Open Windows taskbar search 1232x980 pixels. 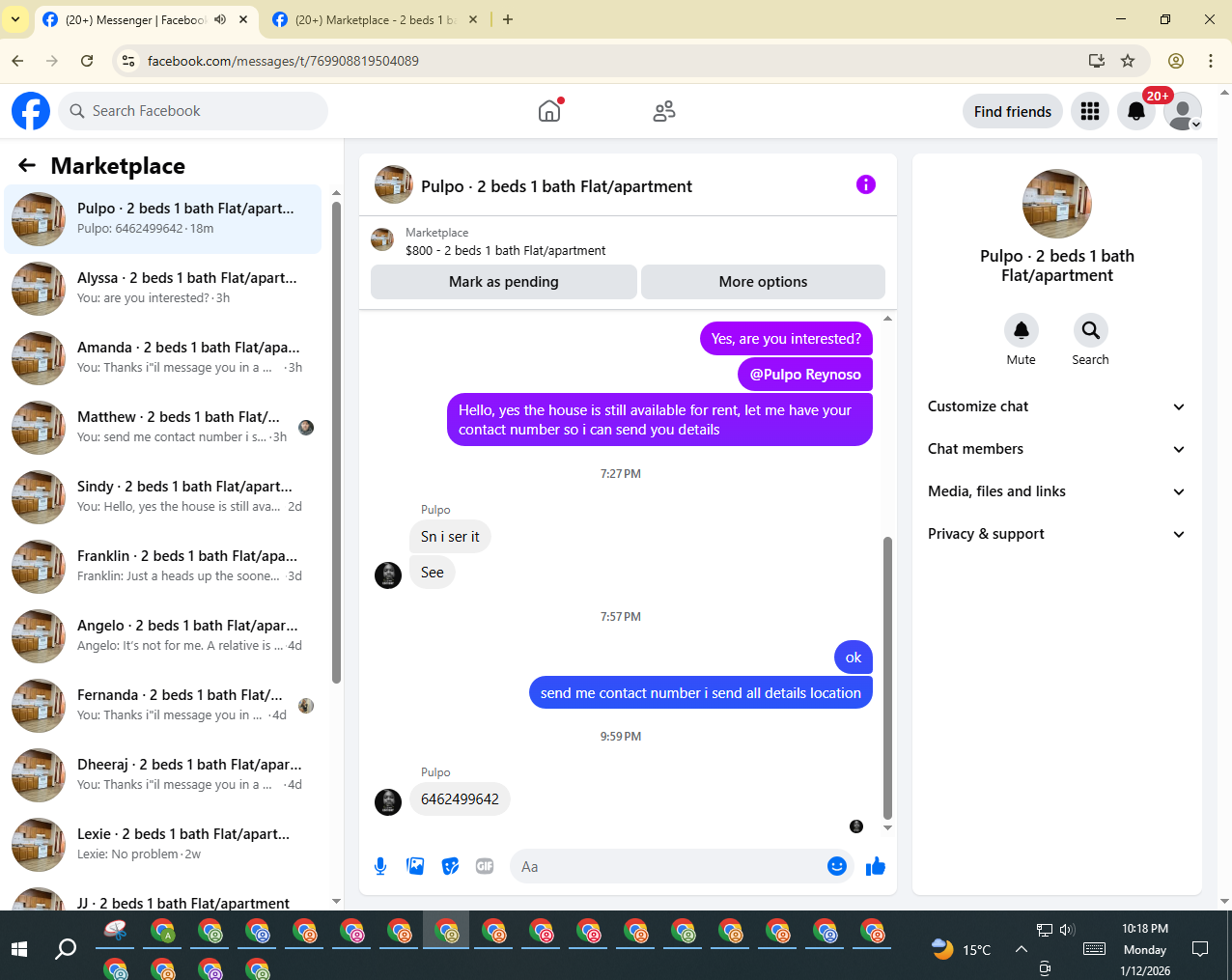[x=66, y=949]
